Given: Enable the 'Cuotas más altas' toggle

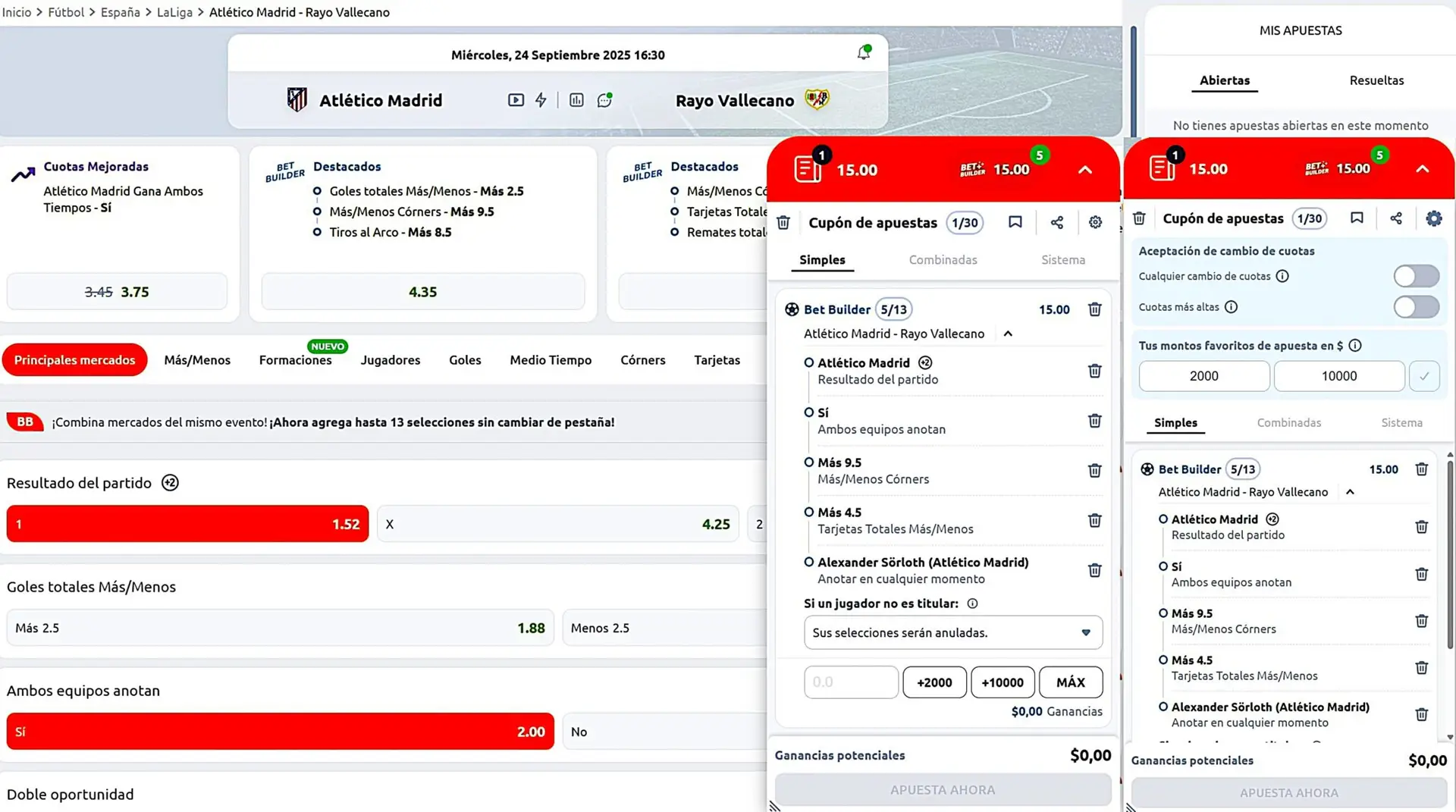Looking at the screenshot, I should 1416,307.
